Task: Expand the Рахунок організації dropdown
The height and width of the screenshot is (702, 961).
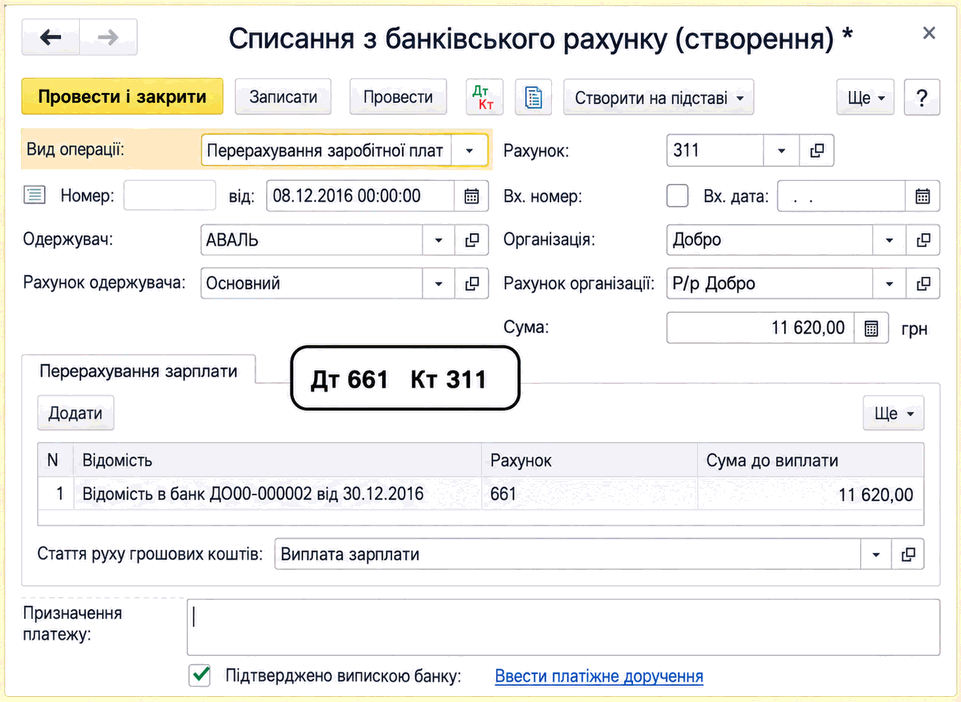Action: (889, 283)
